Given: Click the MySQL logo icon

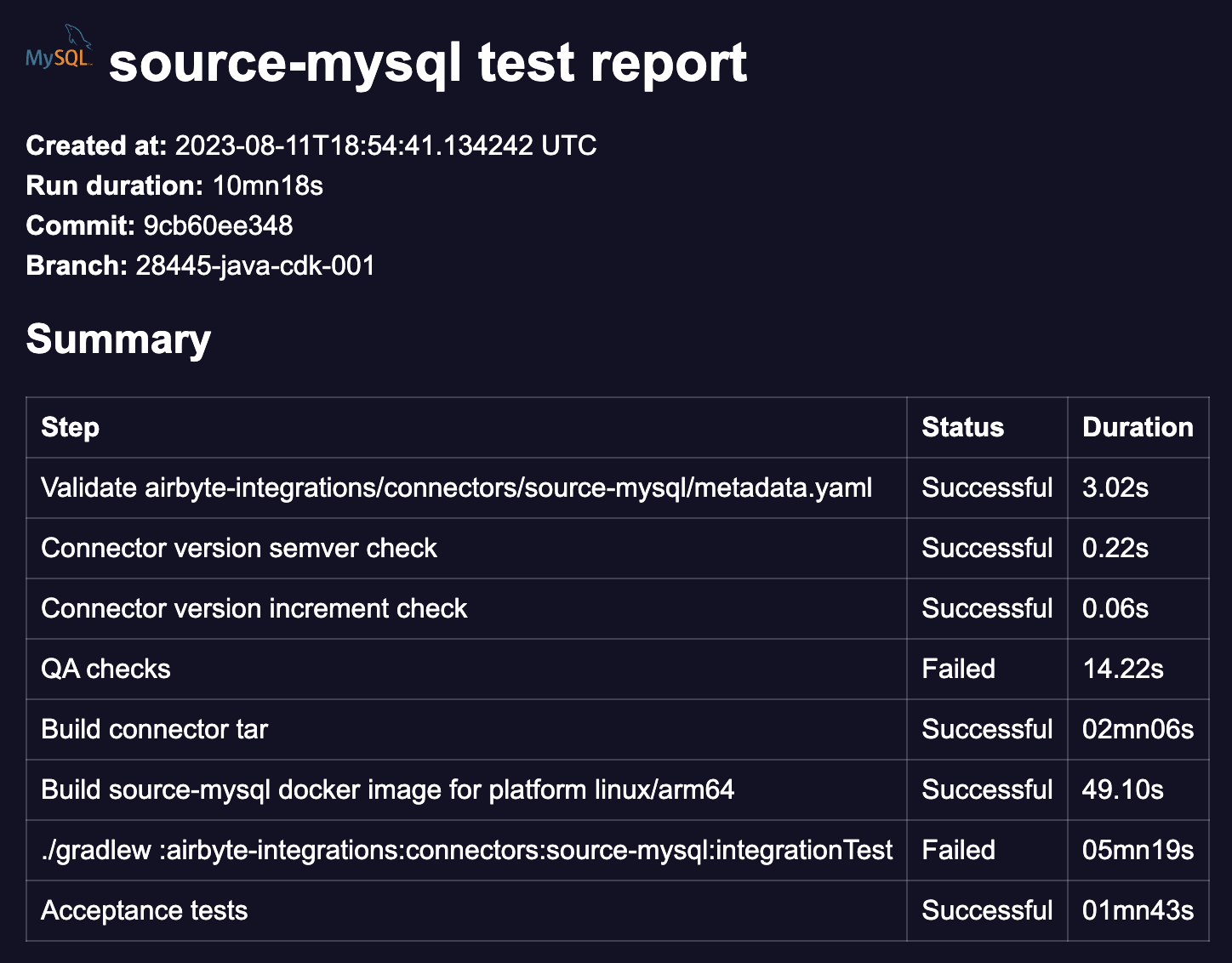Looking at the screenshot, I should click(x=60, y=49).
